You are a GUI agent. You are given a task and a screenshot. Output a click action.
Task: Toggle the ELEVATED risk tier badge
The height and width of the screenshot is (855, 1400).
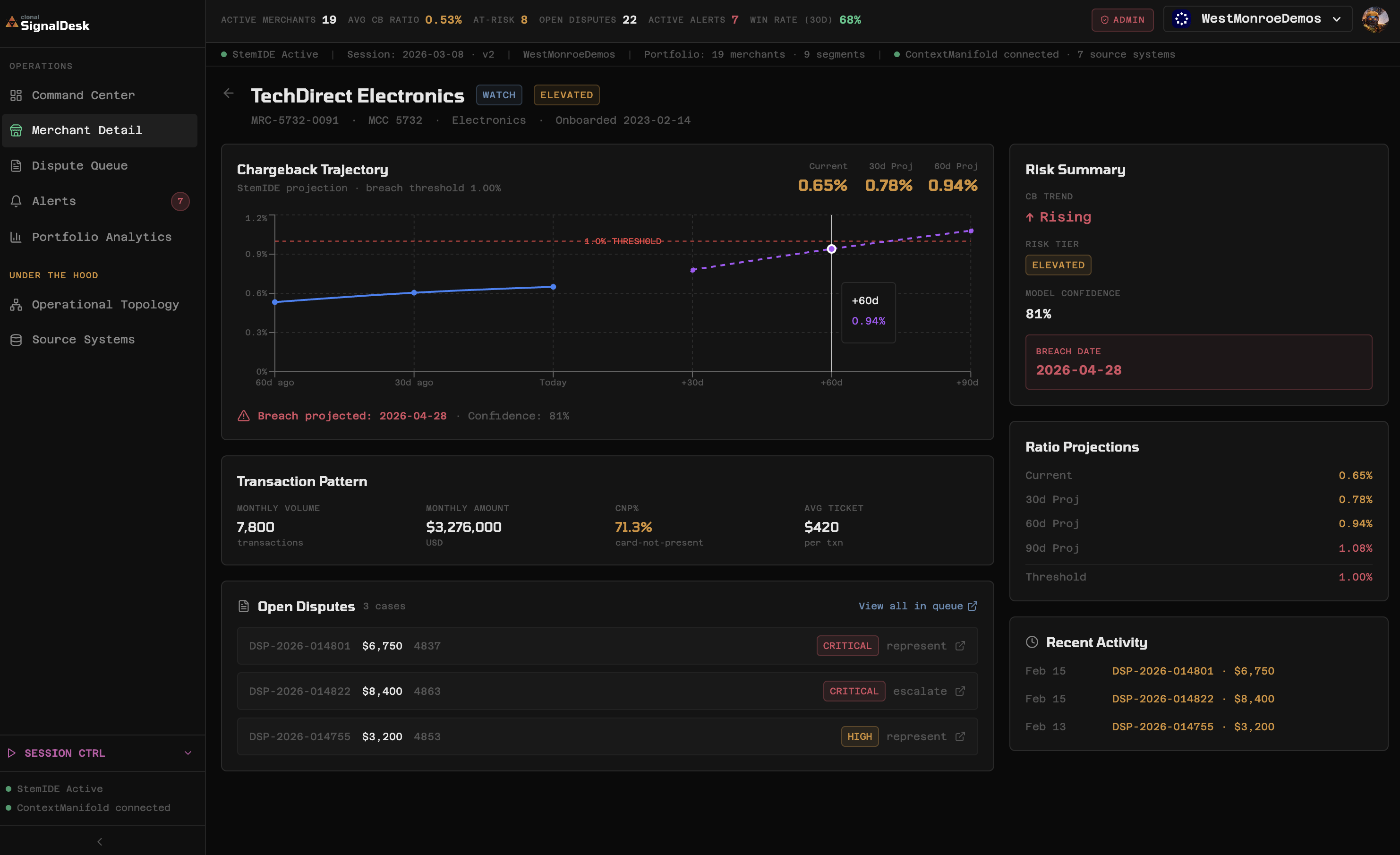[566, 95]
